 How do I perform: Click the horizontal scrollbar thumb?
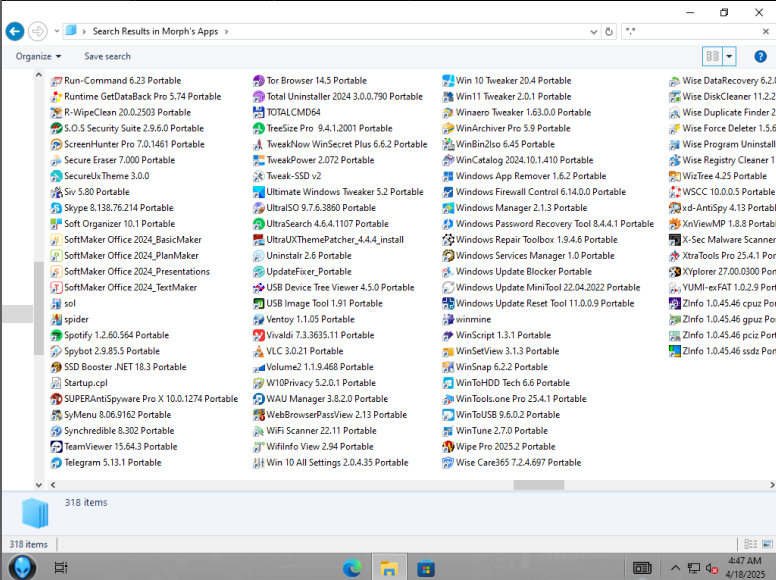click(x=538, y=485)
